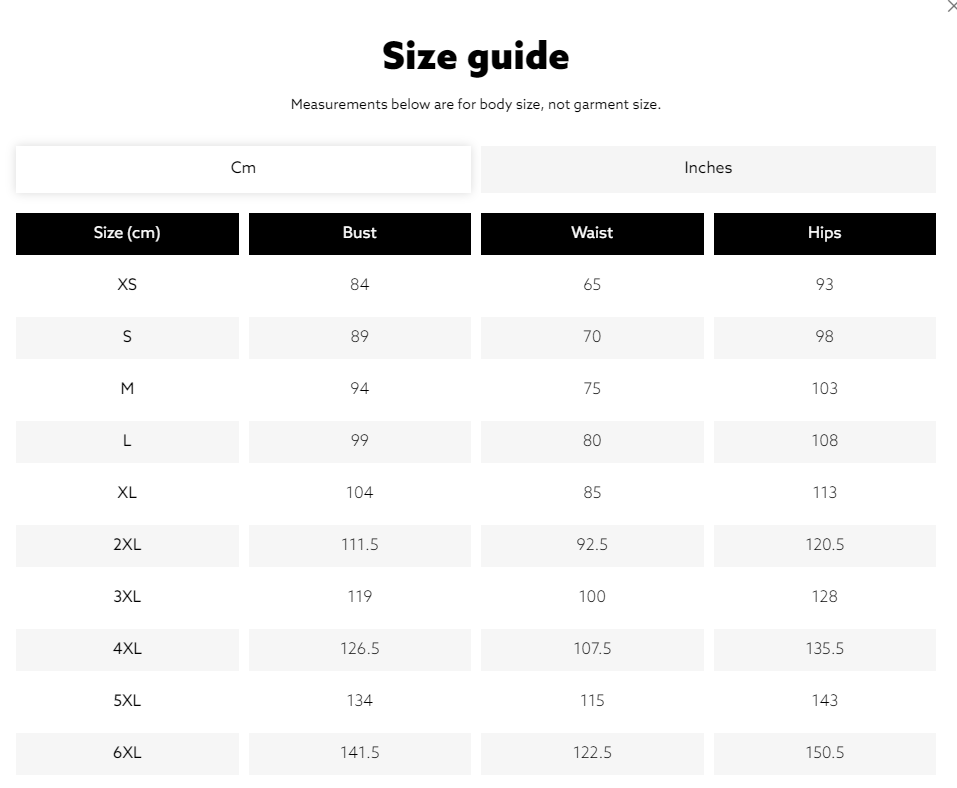Click the 4XL bust value 126.5
The height and width of the screenshot is (788, 957).
[x=359, y=649]
